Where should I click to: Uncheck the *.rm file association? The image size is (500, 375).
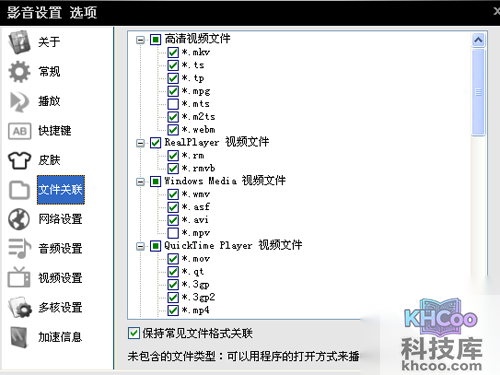173,156
